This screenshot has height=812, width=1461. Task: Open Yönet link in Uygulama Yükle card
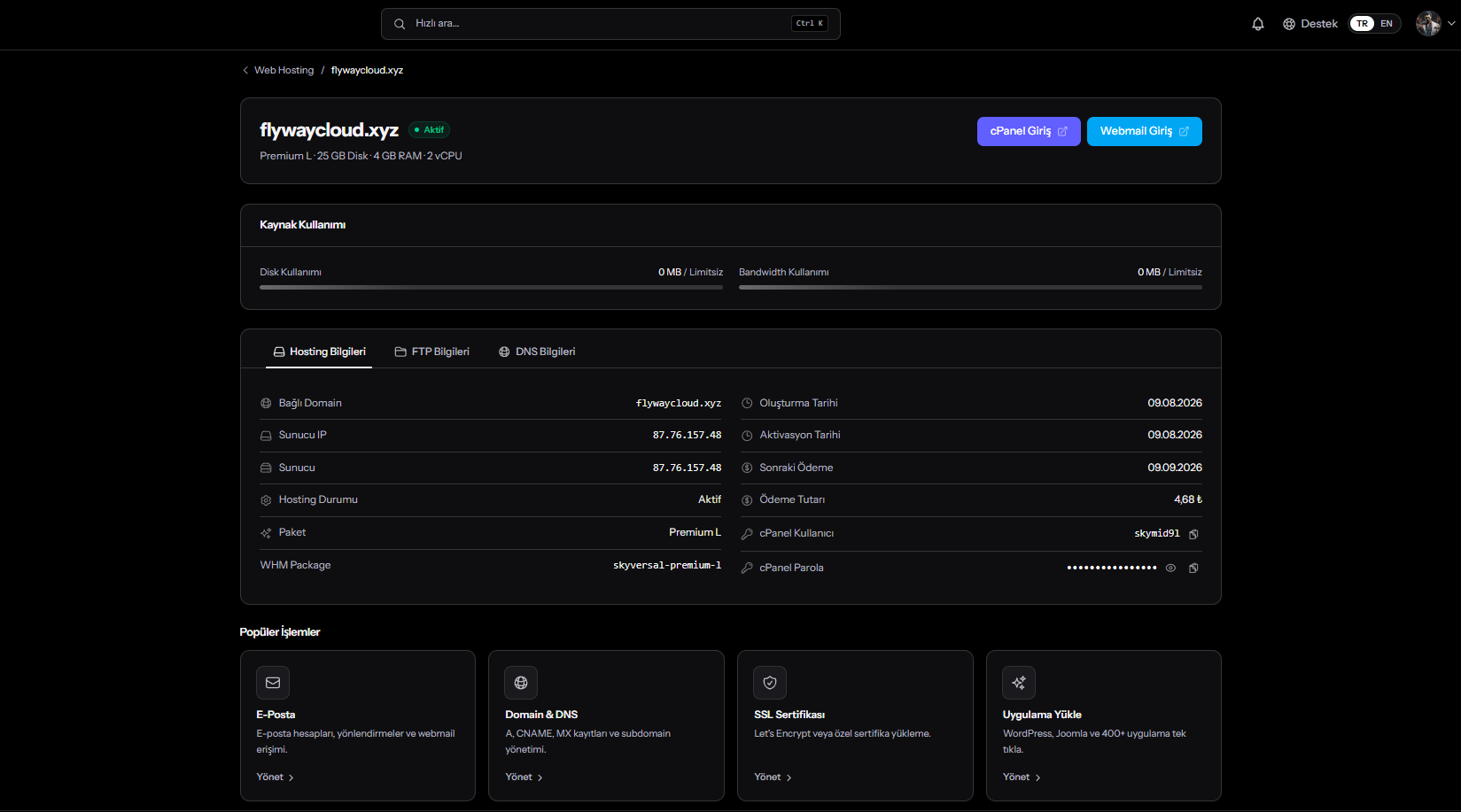[x=1022, y=777]
